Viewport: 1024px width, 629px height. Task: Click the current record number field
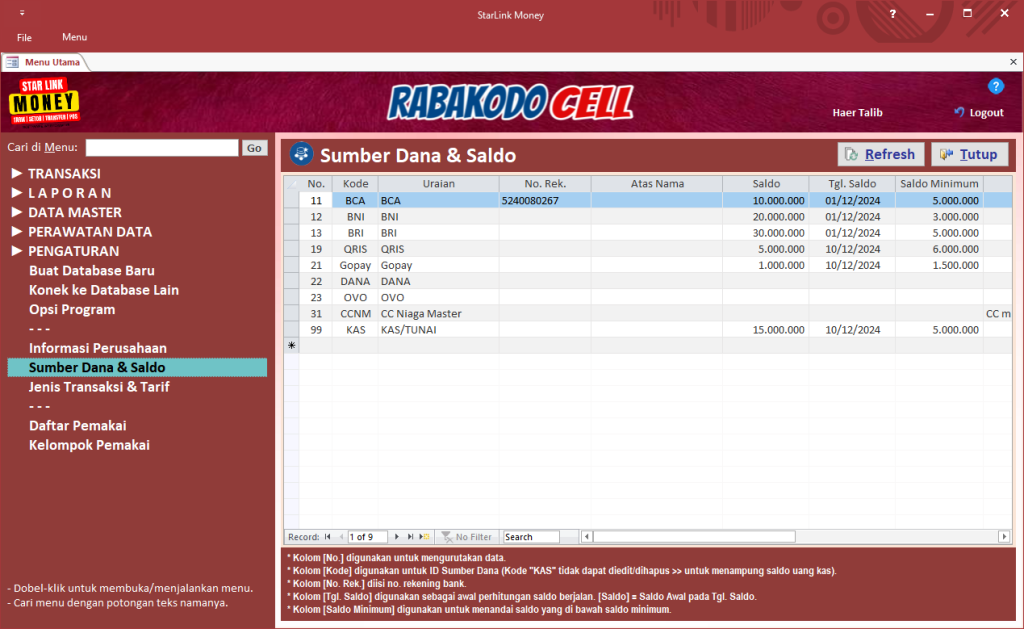[367, 537]
